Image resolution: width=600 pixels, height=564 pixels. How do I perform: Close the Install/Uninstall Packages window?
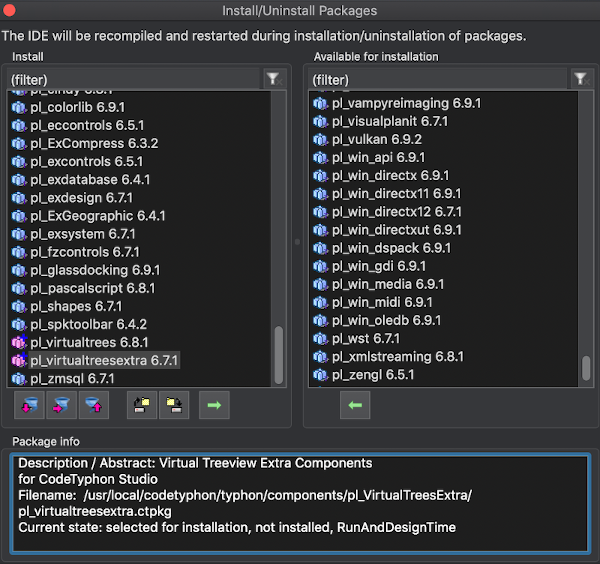[9, 10]
